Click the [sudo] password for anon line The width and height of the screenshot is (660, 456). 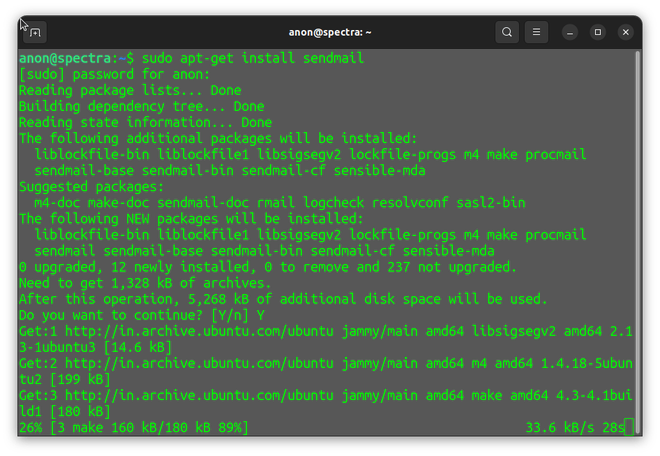click(x=114, y=74)
